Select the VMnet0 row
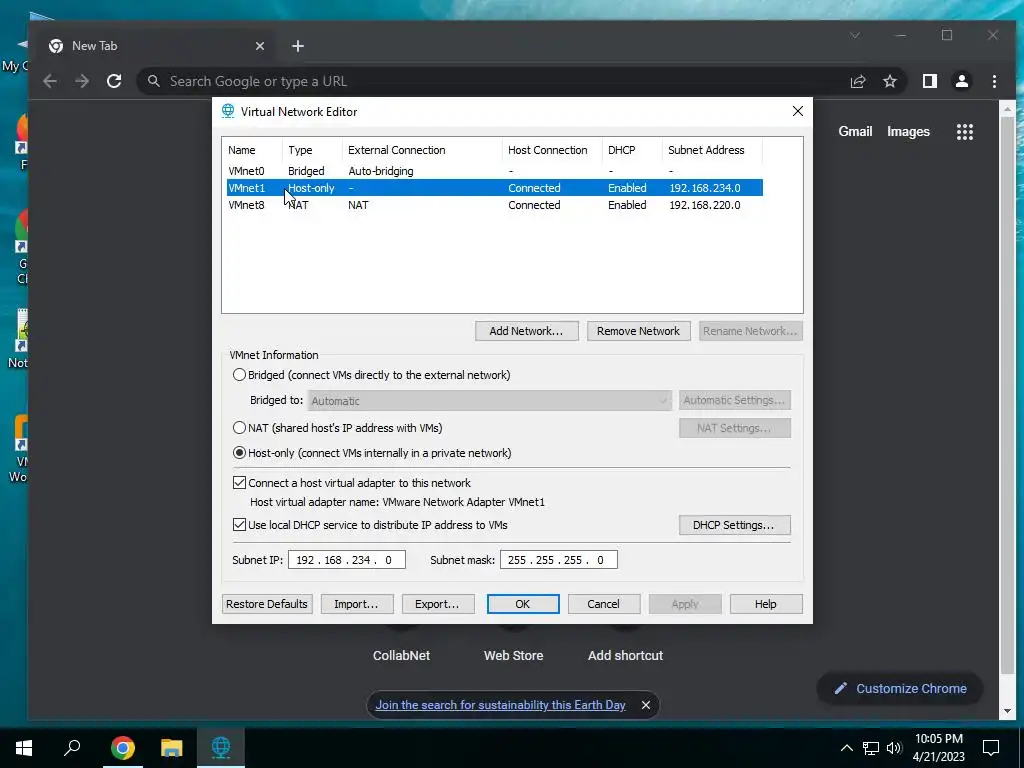 coord(494,171)
